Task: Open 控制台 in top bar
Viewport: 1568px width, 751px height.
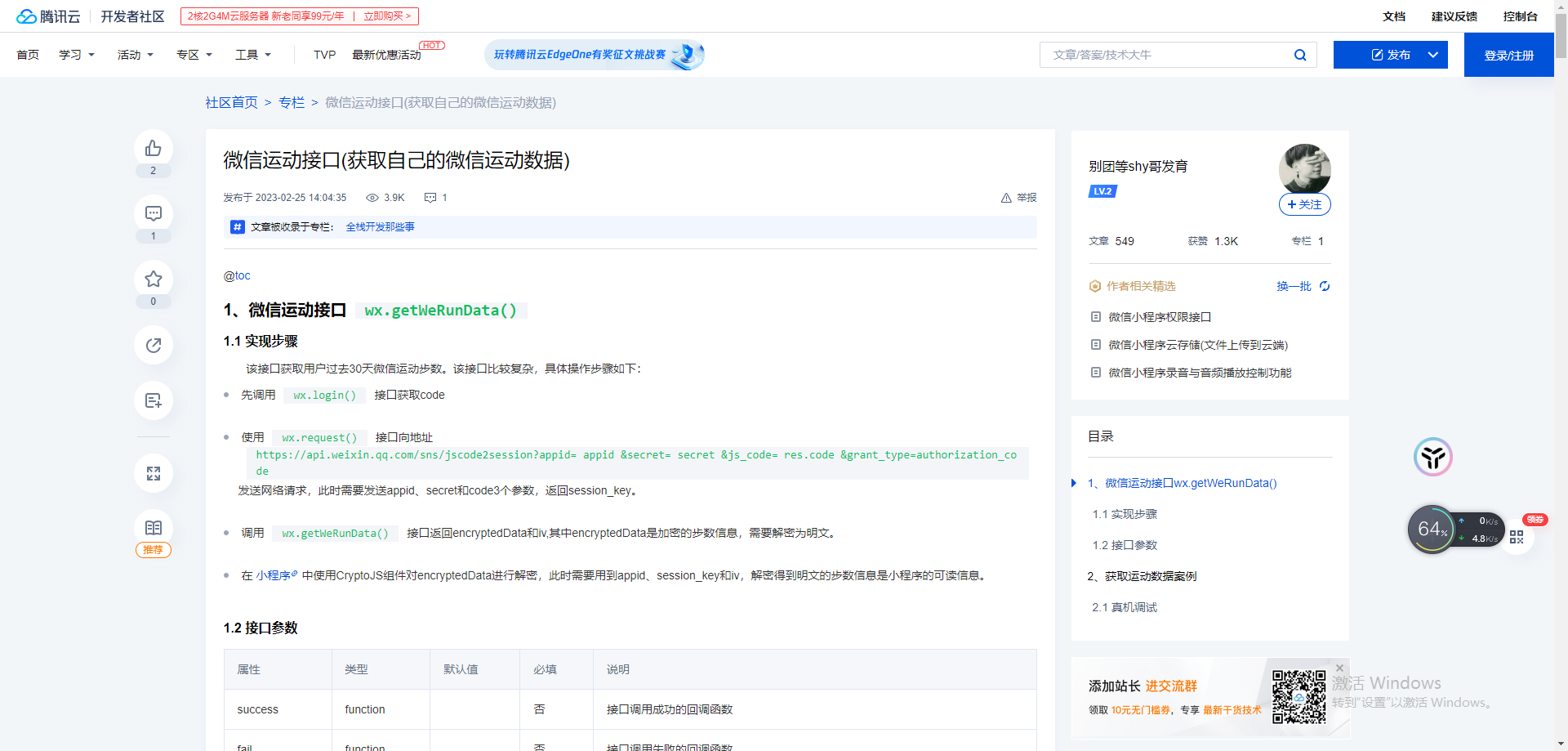Action: coord(1521,16)
